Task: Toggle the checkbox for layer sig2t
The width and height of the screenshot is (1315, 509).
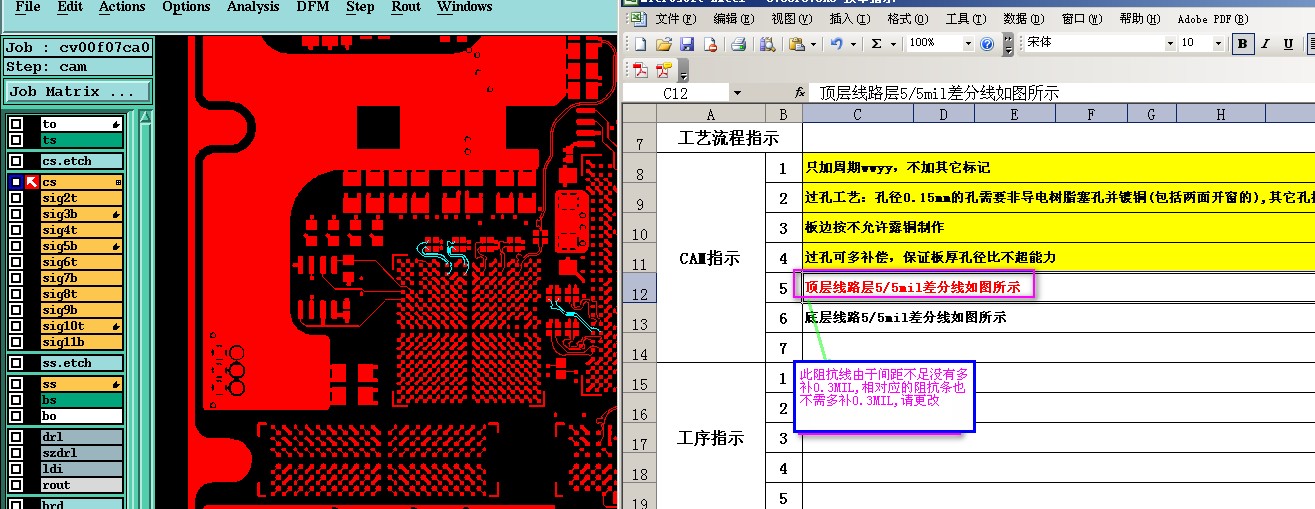Action: click(16, 198)
